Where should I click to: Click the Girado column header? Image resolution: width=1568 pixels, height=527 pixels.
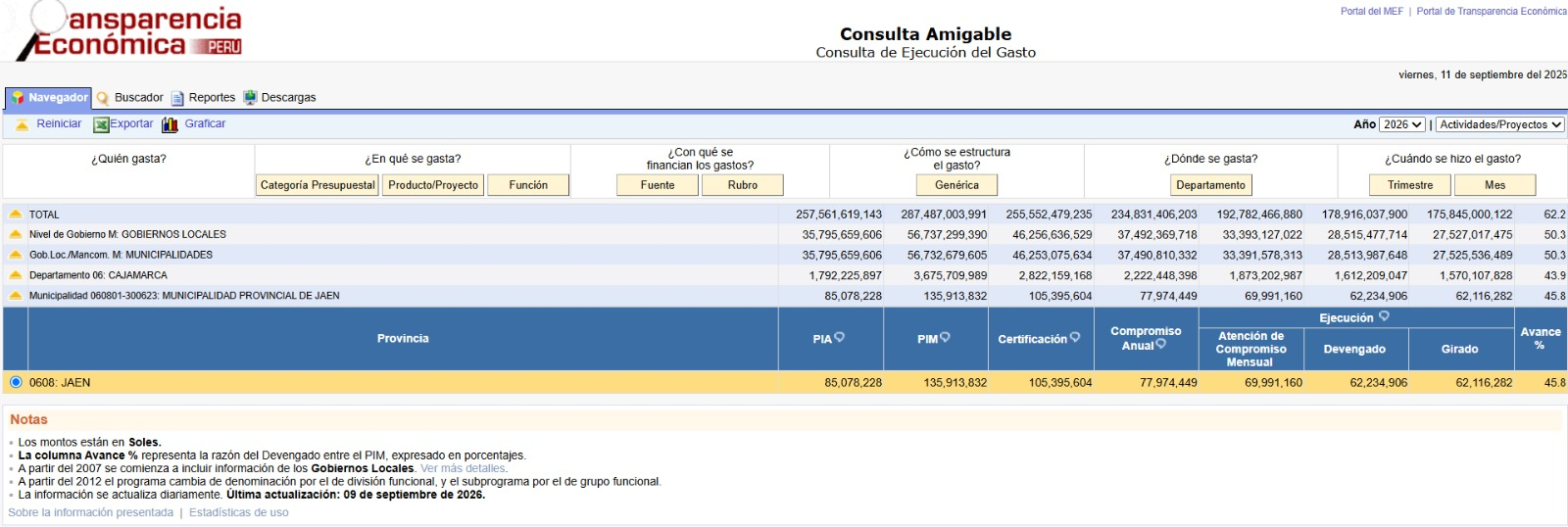click(x=1459, y=349)
